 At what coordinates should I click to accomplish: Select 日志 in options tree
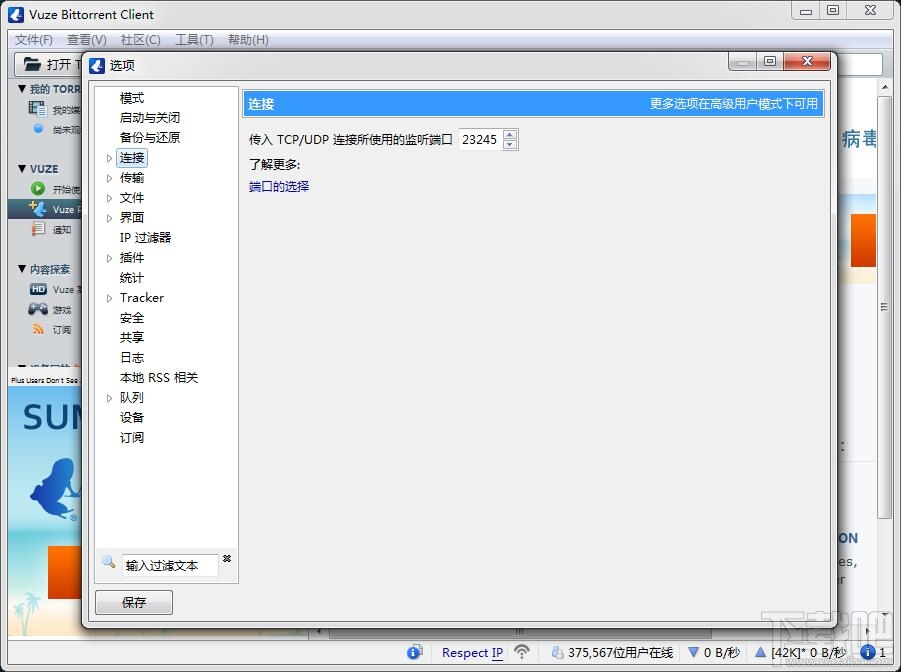[132, 358]
